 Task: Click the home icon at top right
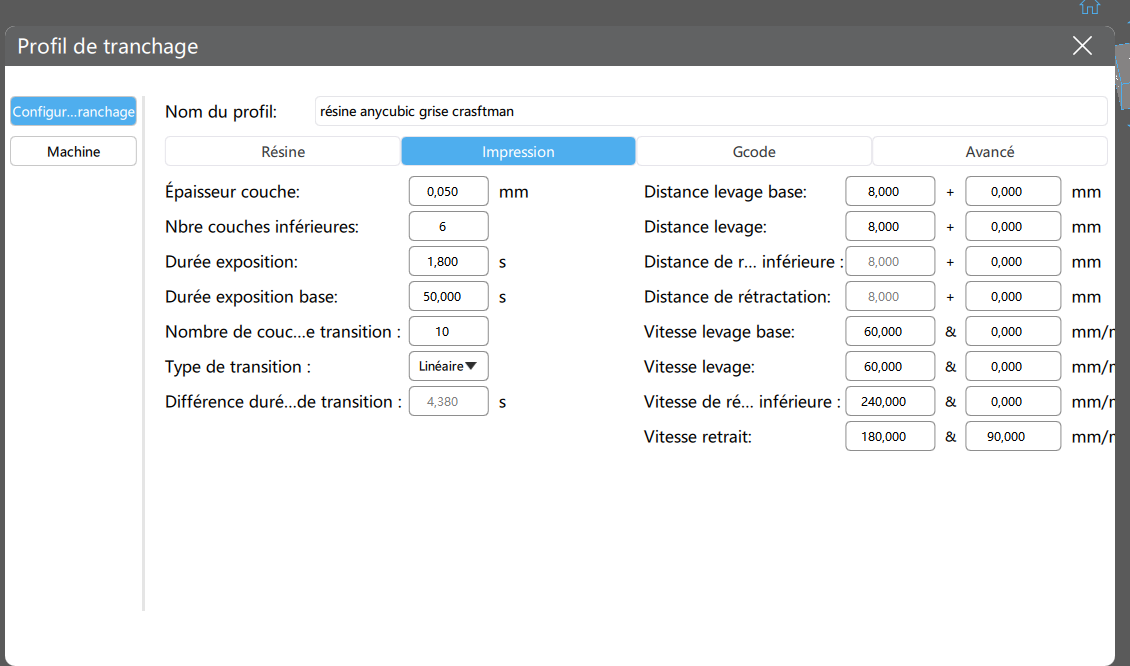click(1089, 7)
